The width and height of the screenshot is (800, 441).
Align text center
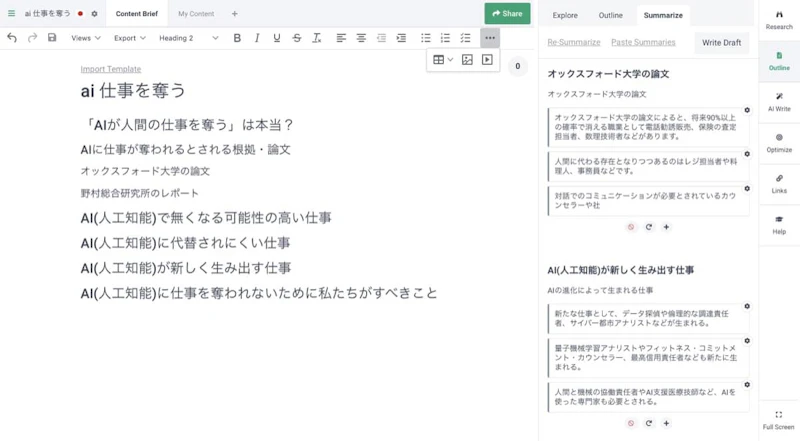(361, 38)
